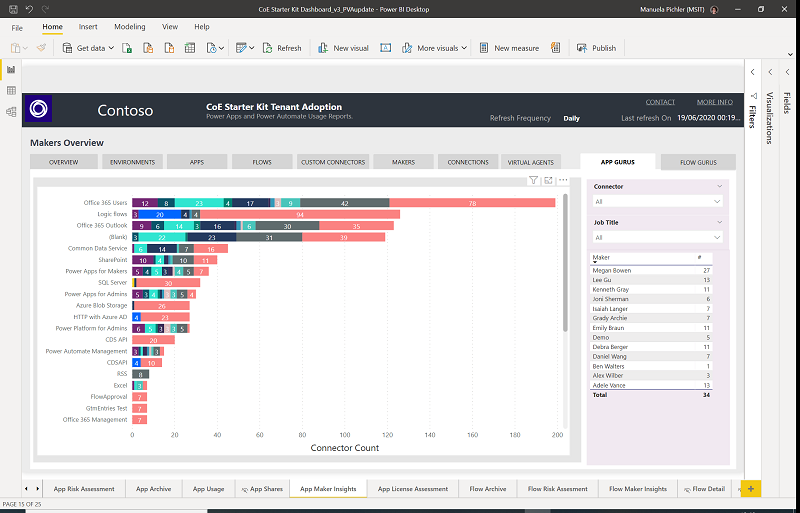Expand the Visualizations pane
Screen dimensions: 800x513
(x=770, y=72)
